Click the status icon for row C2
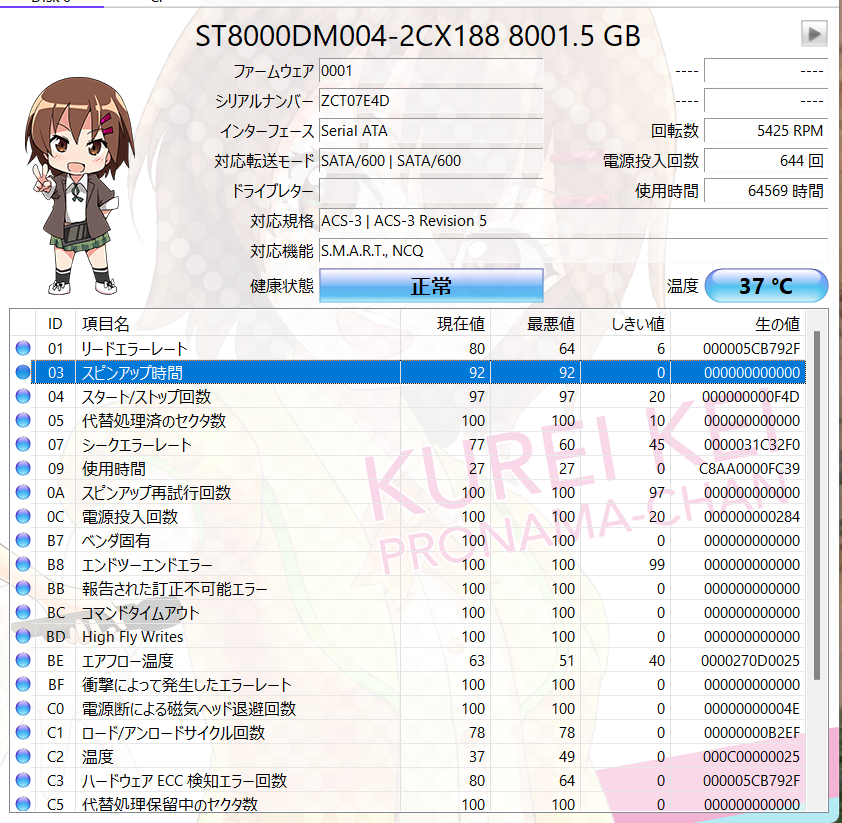 [x=23, y=756]
